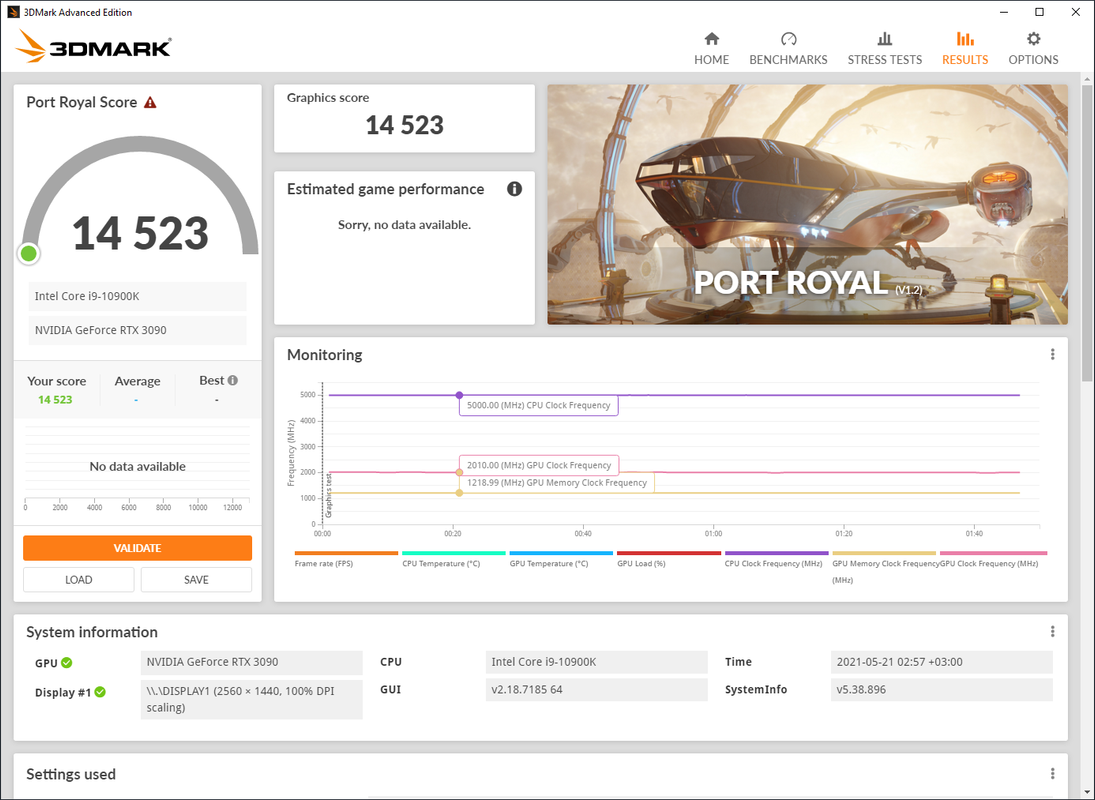This screenshot has height=800, width=1095.
Task: Toggle the GPU Load (%) legend
Action: pos(668,558)
